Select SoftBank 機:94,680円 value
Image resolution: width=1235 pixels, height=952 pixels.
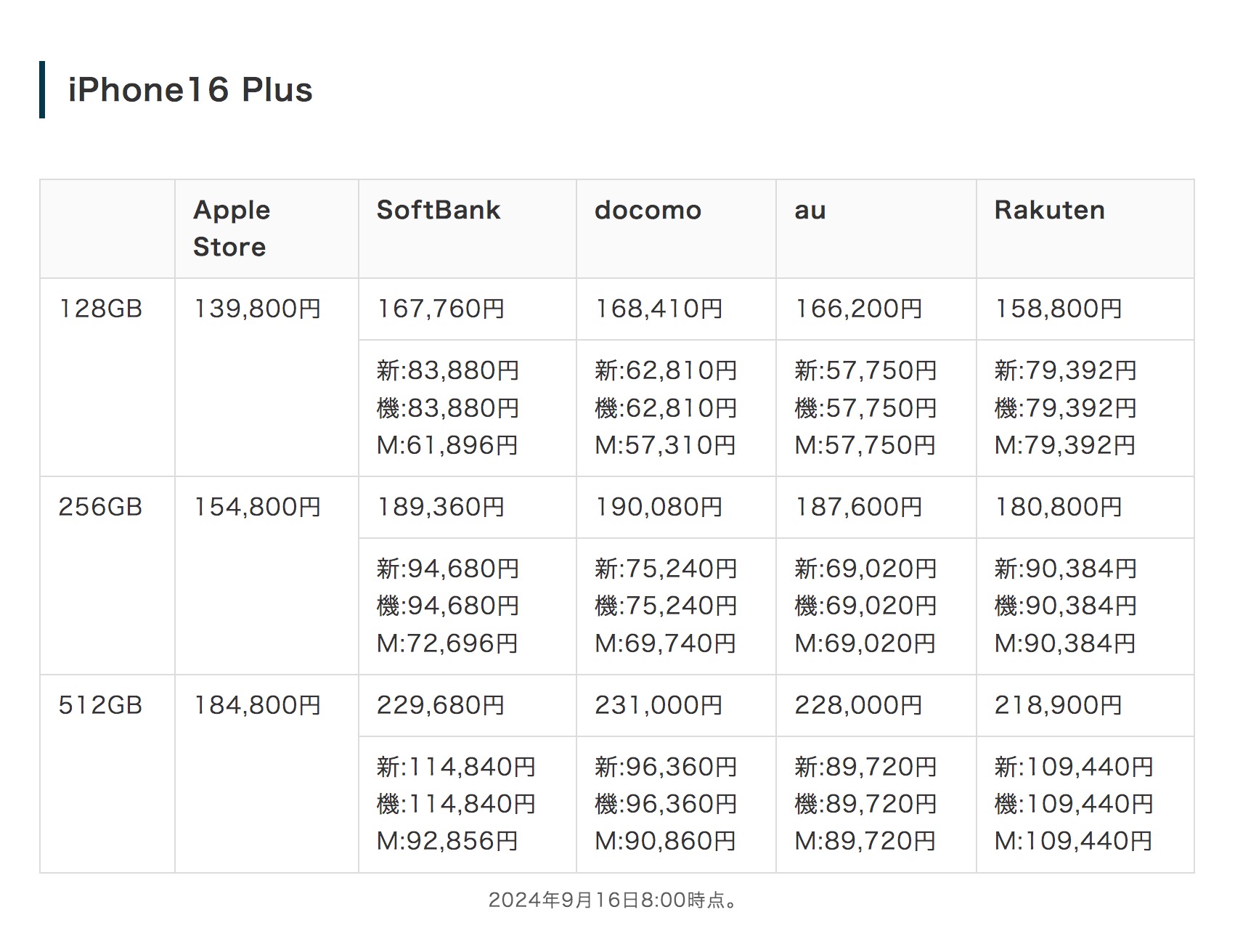pos(448,606)
